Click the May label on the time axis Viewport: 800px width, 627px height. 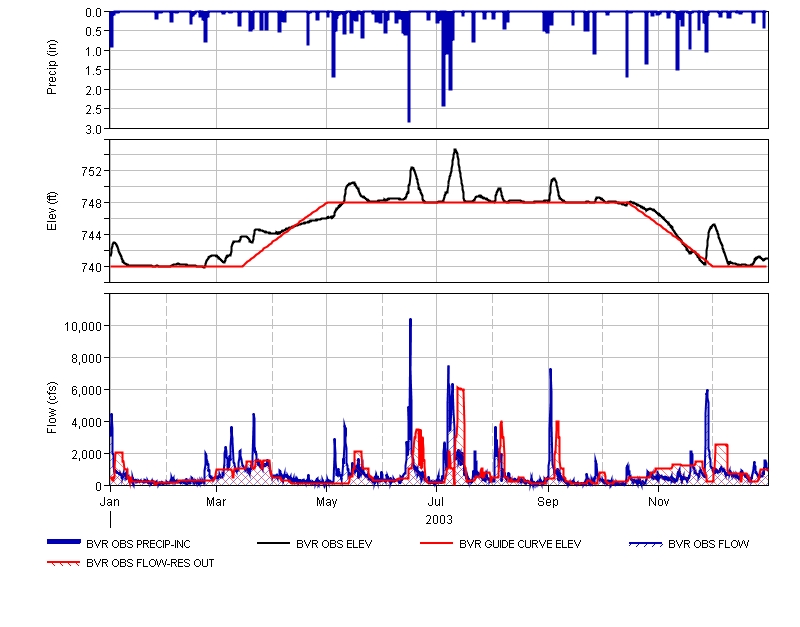click(326, 499)
